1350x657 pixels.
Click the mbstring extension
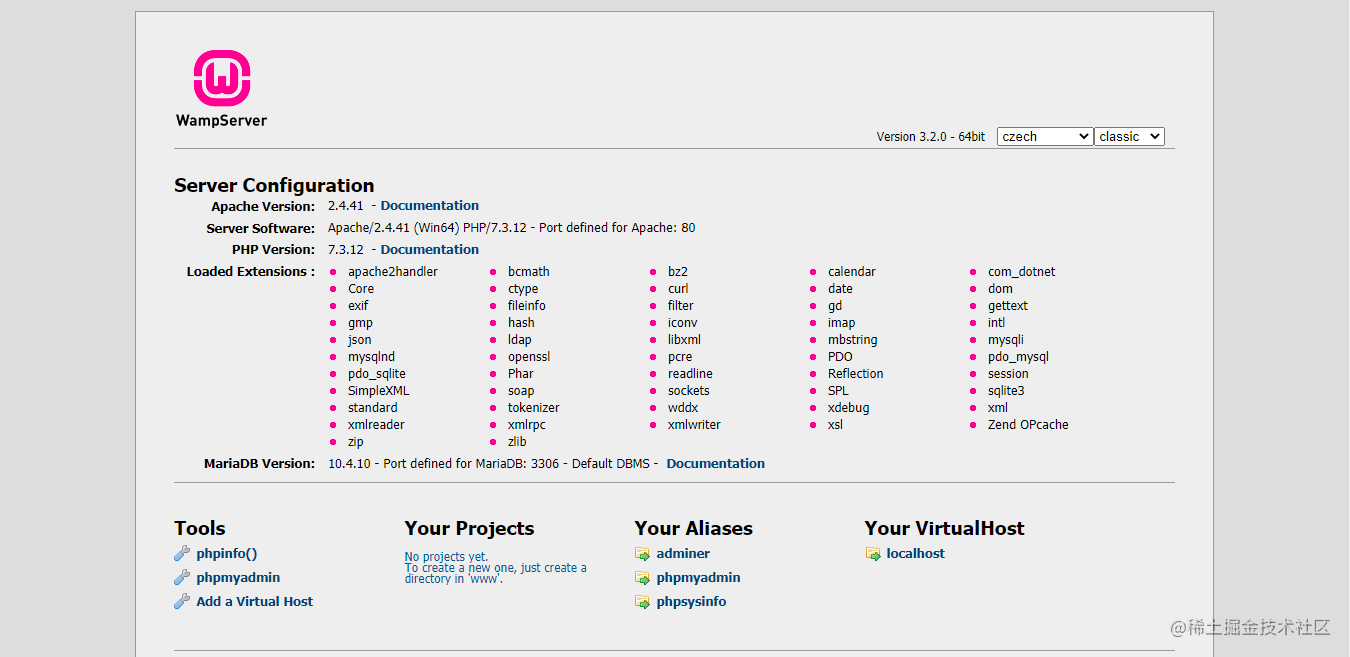tap(853, 340)
